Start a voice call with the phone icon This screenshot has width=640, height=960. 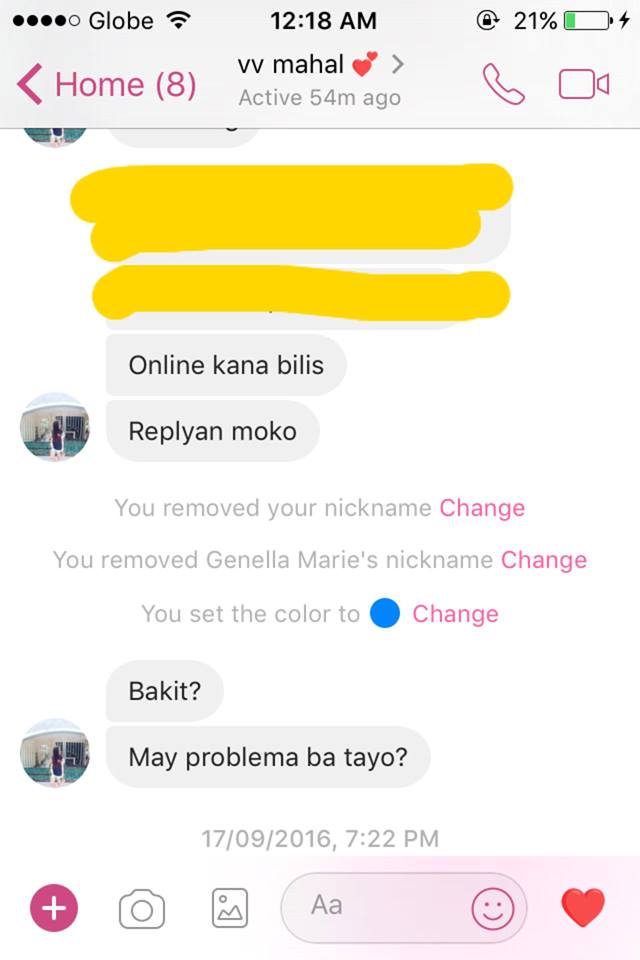(x=503, y=84)
